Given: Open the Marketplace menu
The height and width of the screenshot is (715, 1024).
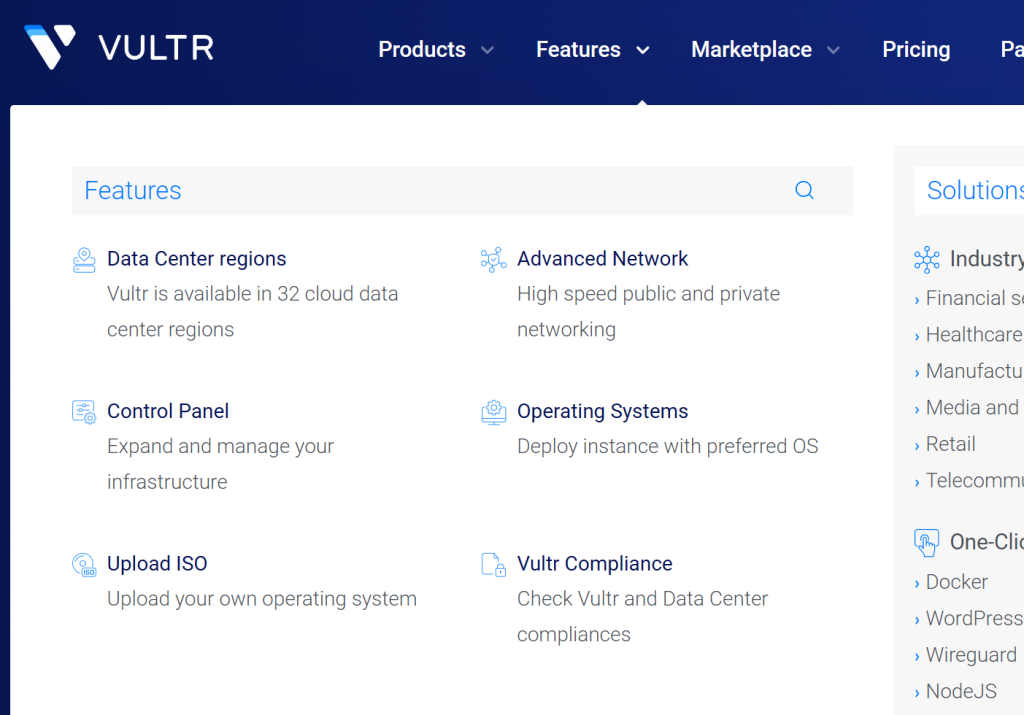Looking at the screenshot, I should click(752, 50).
